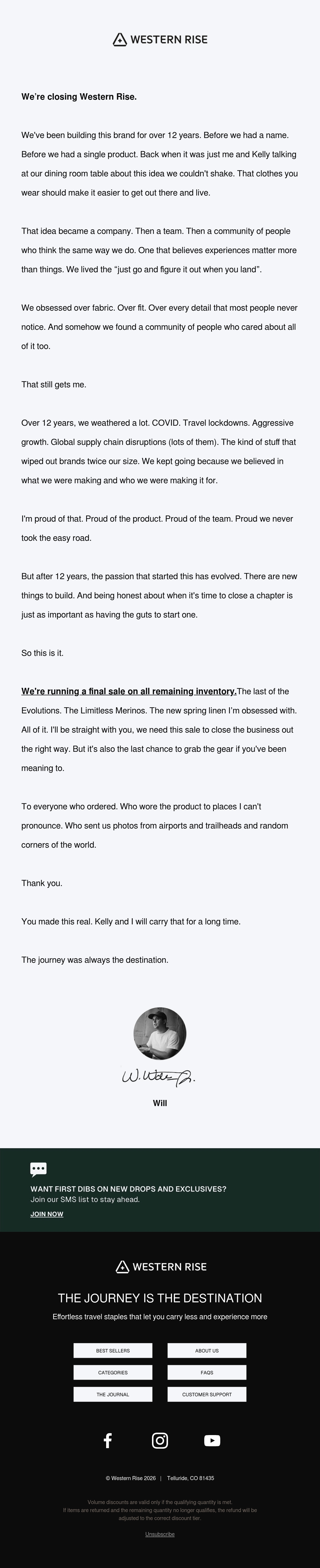Open the FAQS button

pos(207,1372)
